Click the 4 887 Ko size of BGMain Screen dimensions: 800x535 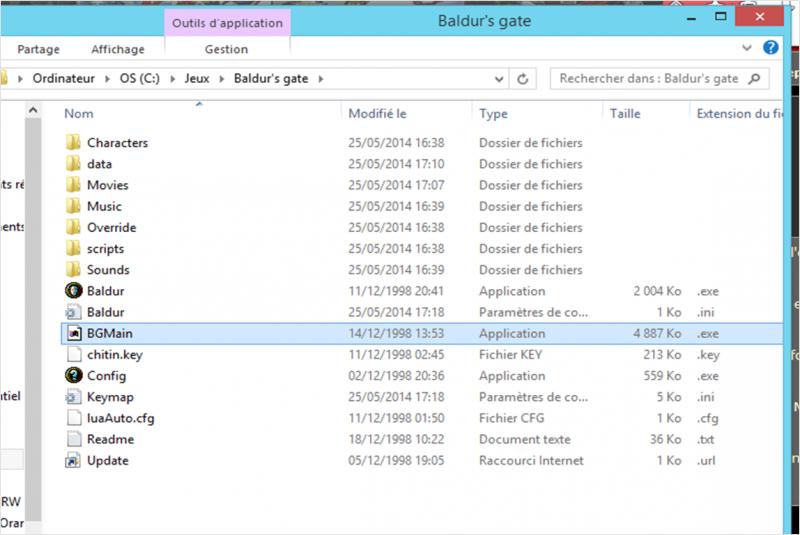[657, 334]
